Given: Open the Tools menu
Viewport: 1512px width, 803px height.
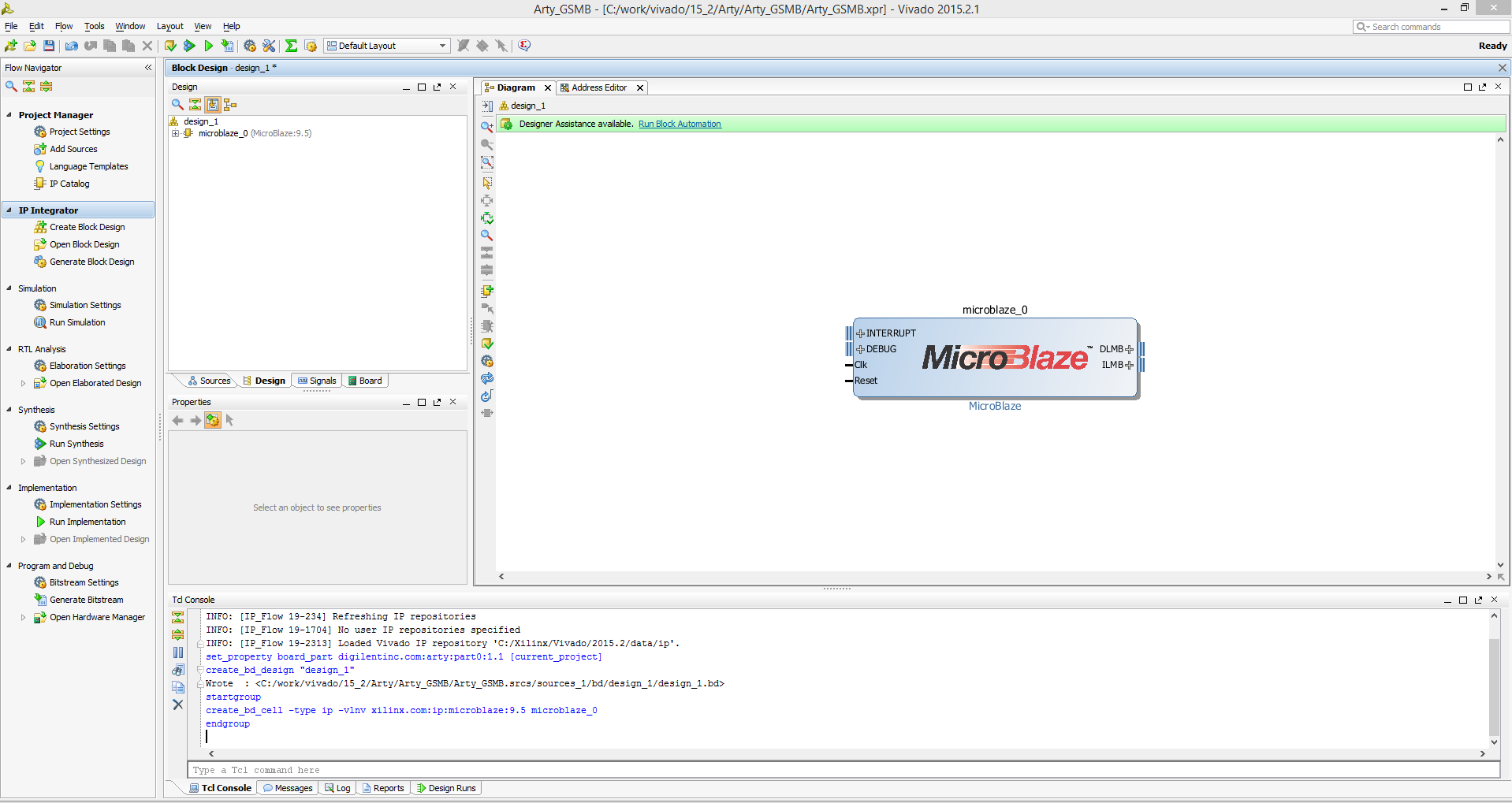Looking at the screenshot, I should (x=95, y=26).
